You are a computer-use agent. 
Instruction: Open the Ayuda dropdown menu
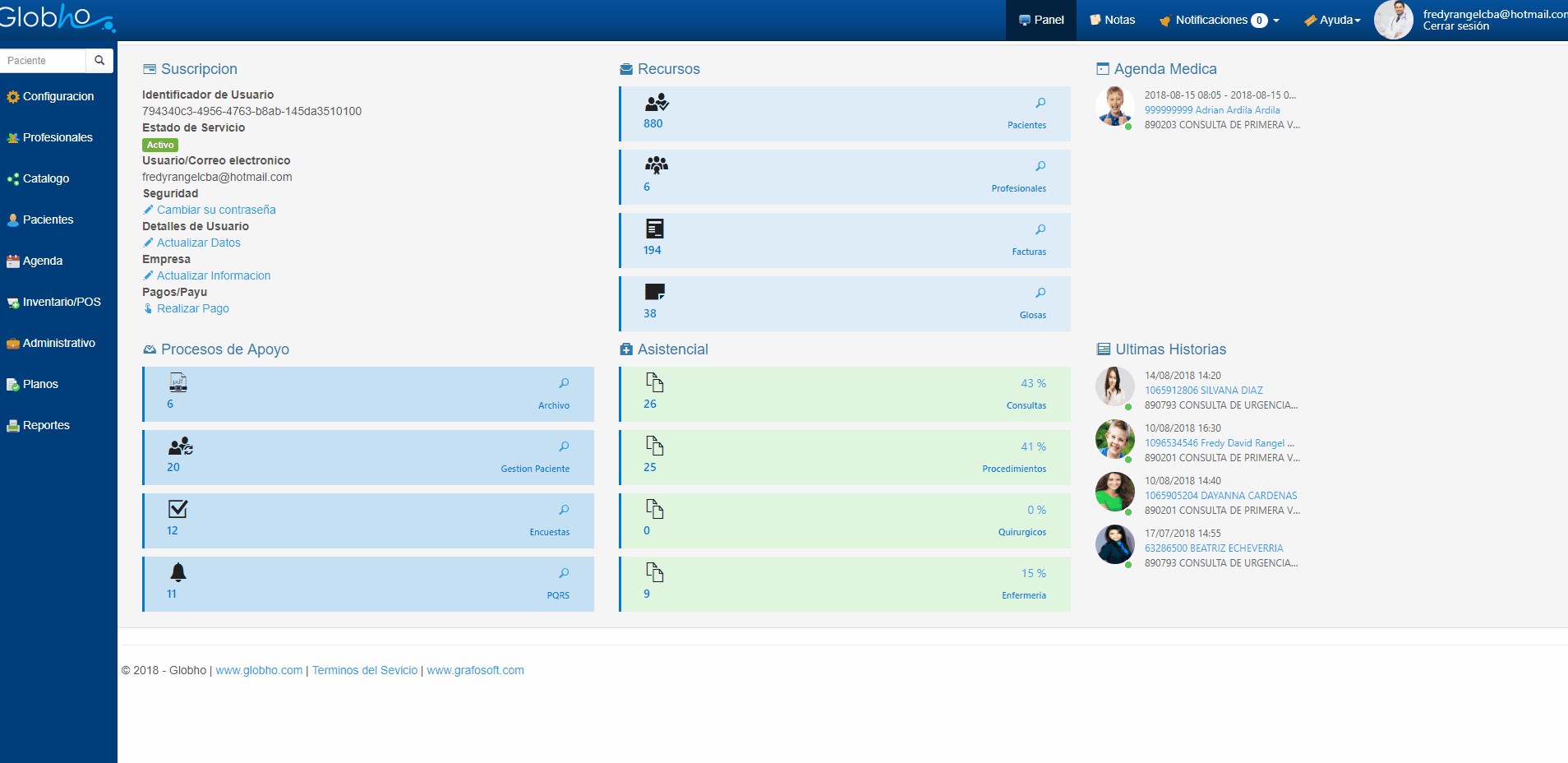[1332, 21]
